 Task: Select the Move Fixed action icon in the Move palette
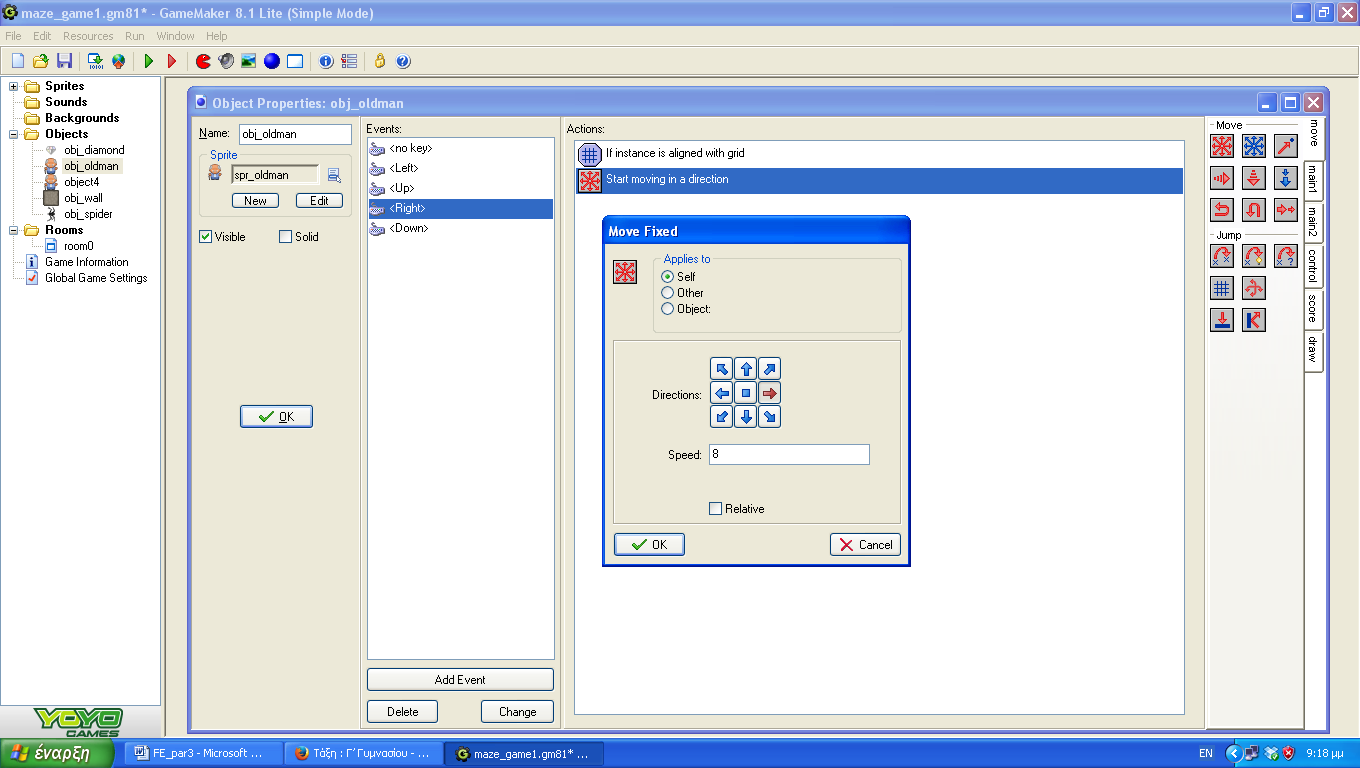click(1222, 146)
